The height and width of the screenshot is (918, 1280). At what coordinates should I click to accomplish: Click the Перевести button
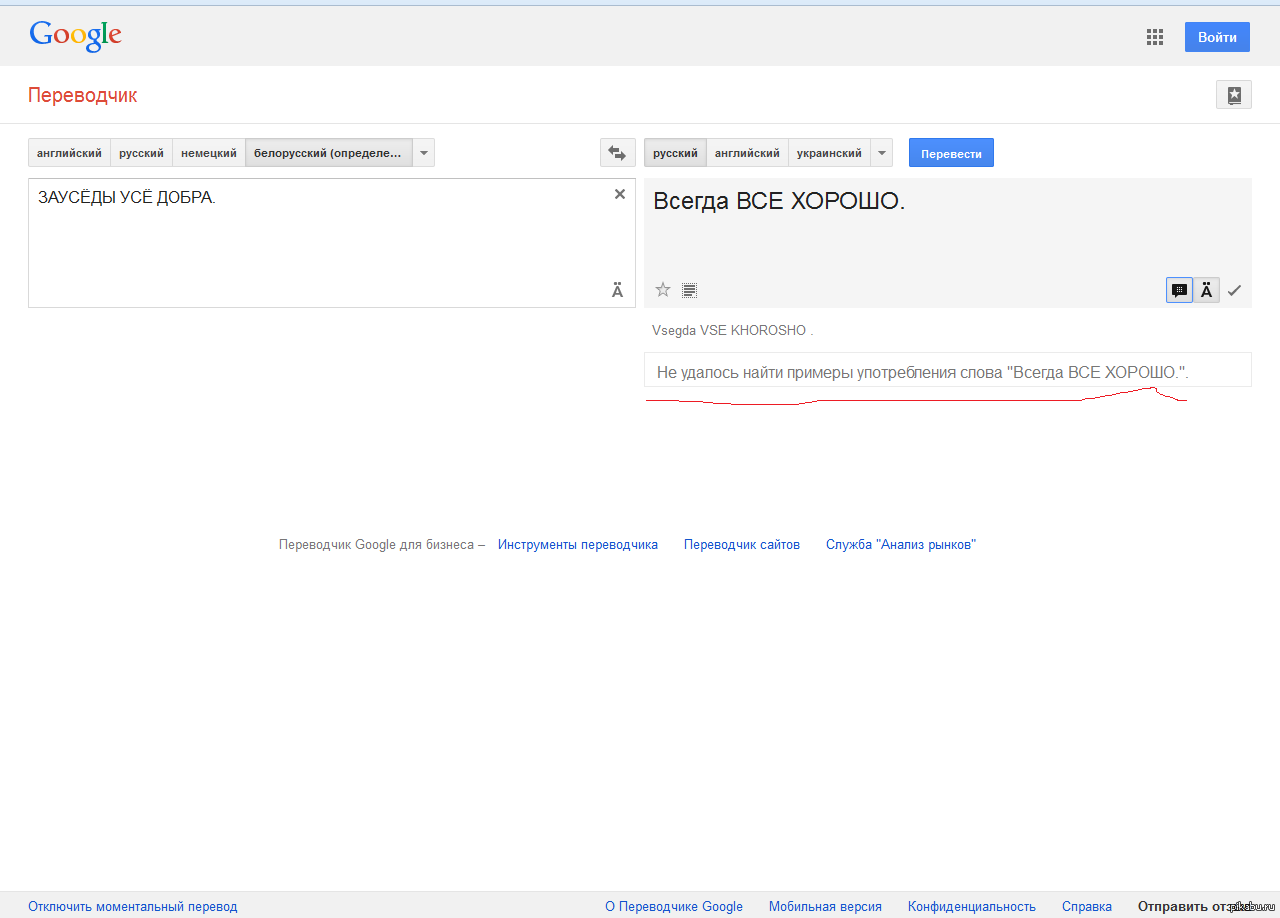click(951, 153)
